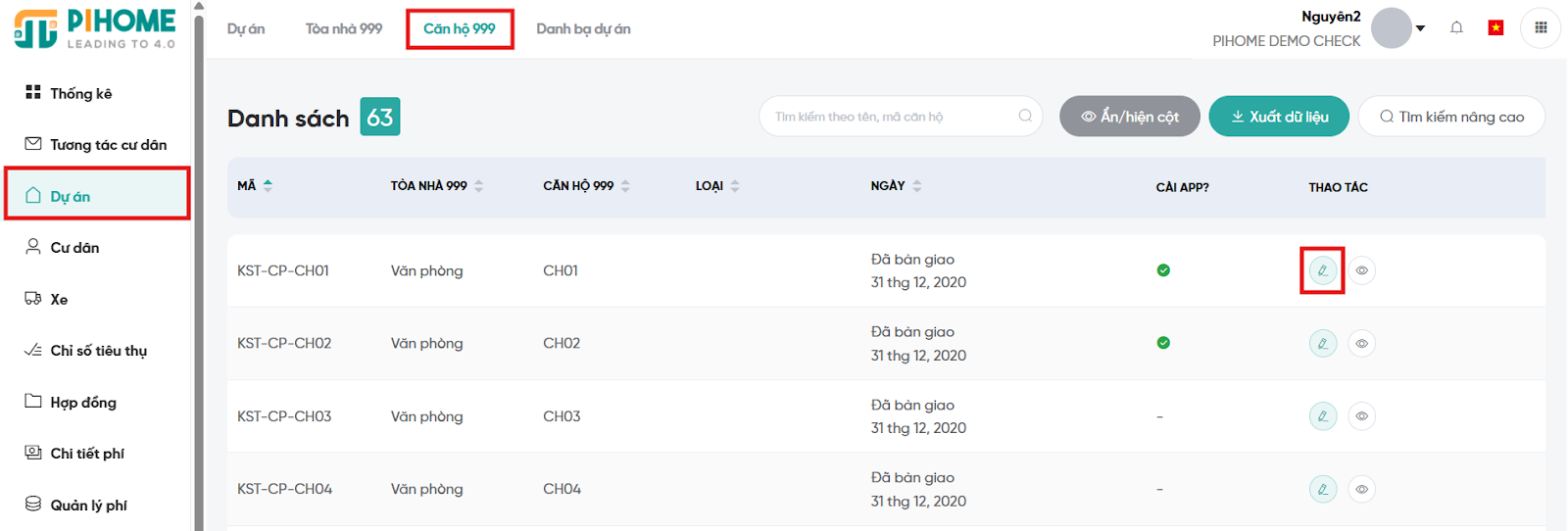Click the search magnifier in search box
The height and width of the screenshot is (531, 1568).
coord(1025,116)
